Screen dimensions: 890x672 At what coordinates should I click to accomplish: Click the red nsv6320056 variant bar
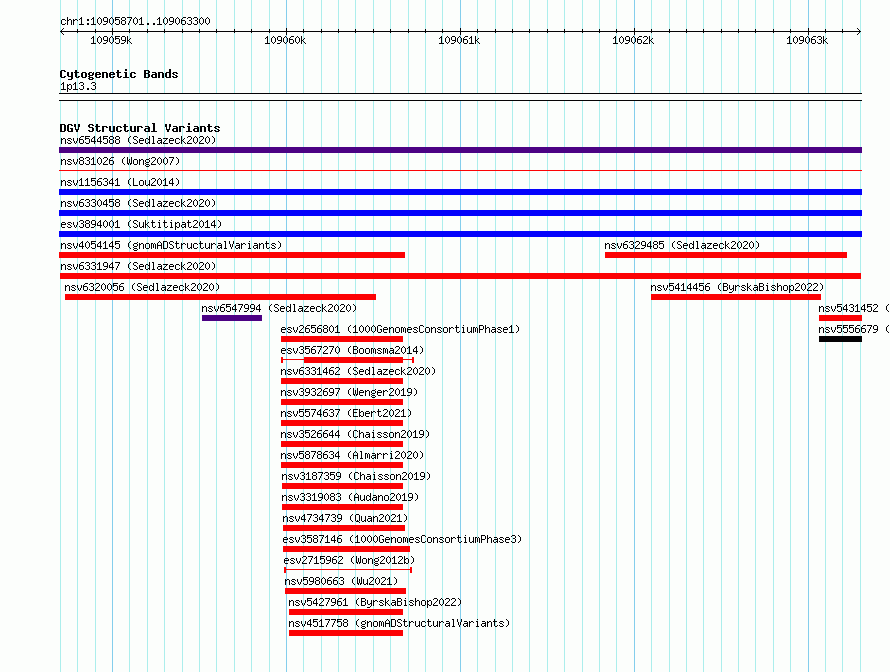tap(220, 297)
